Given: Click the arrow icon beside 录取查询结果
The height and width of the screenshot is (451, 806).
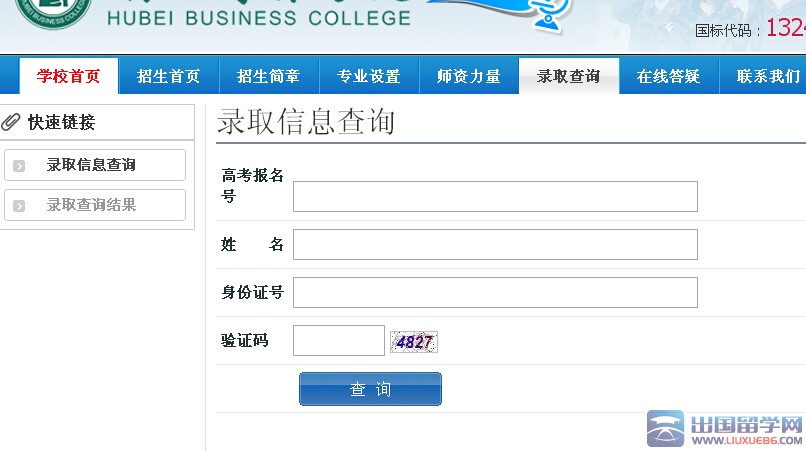Looking at the screenshot, I should [x=19, y=206].
